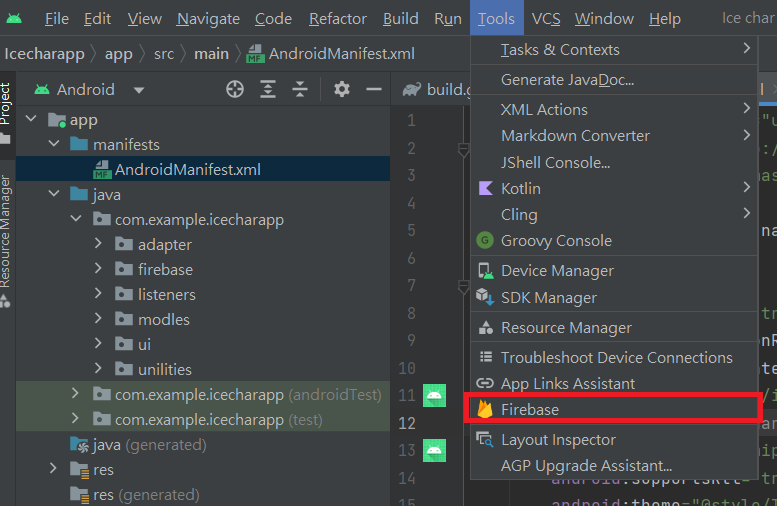Image resolution: width=777 pixels, height=506 pixels.
Task: Open the Help menu
Action: (665, 19)
